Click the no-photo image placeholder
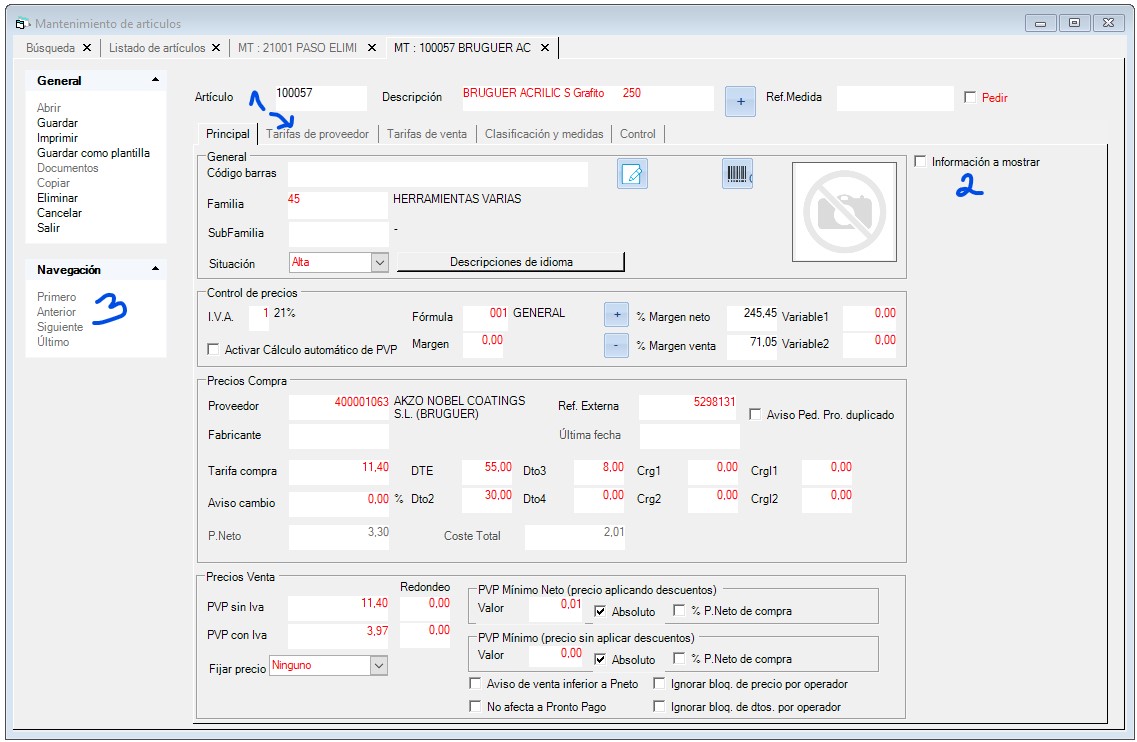The image size is (1137, 742). point(844,212)
